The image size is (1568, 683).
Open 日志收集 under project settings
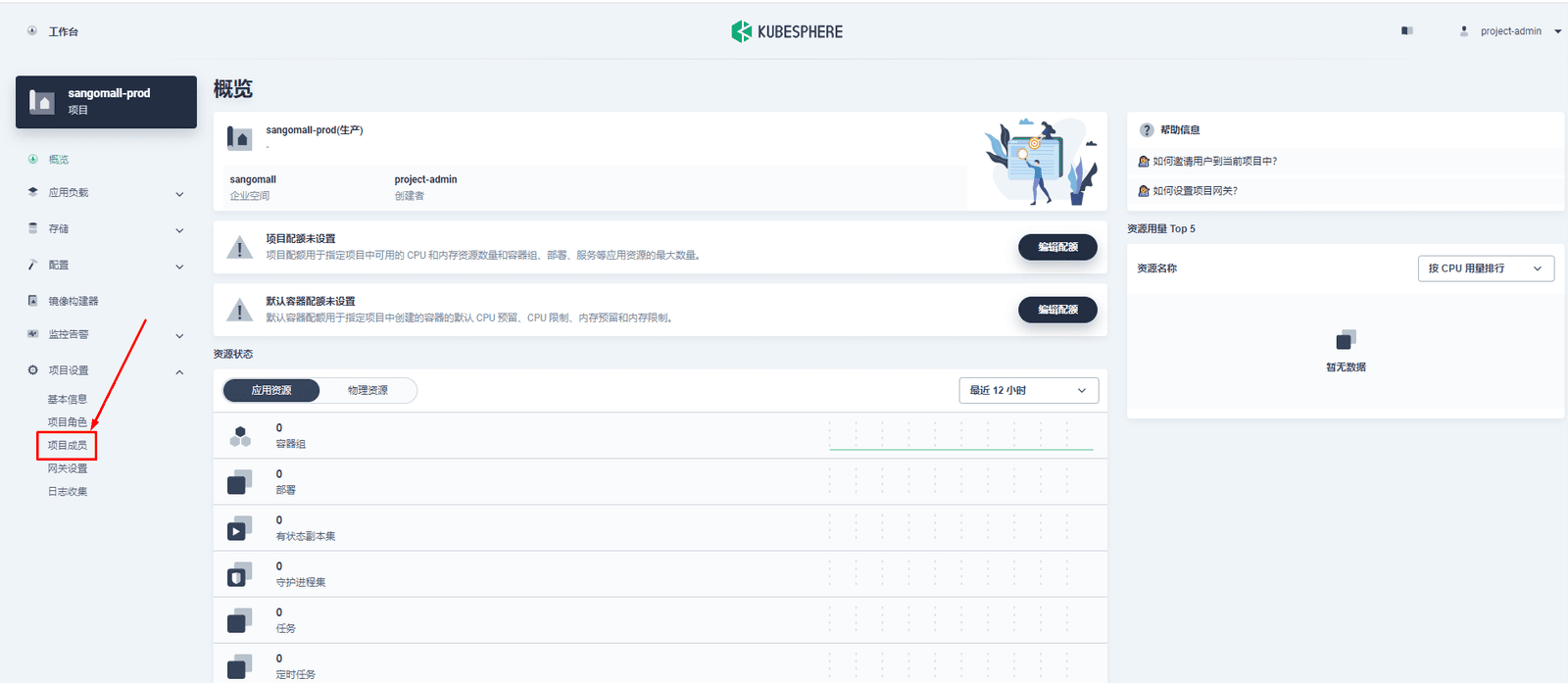[x=68, y=492]
